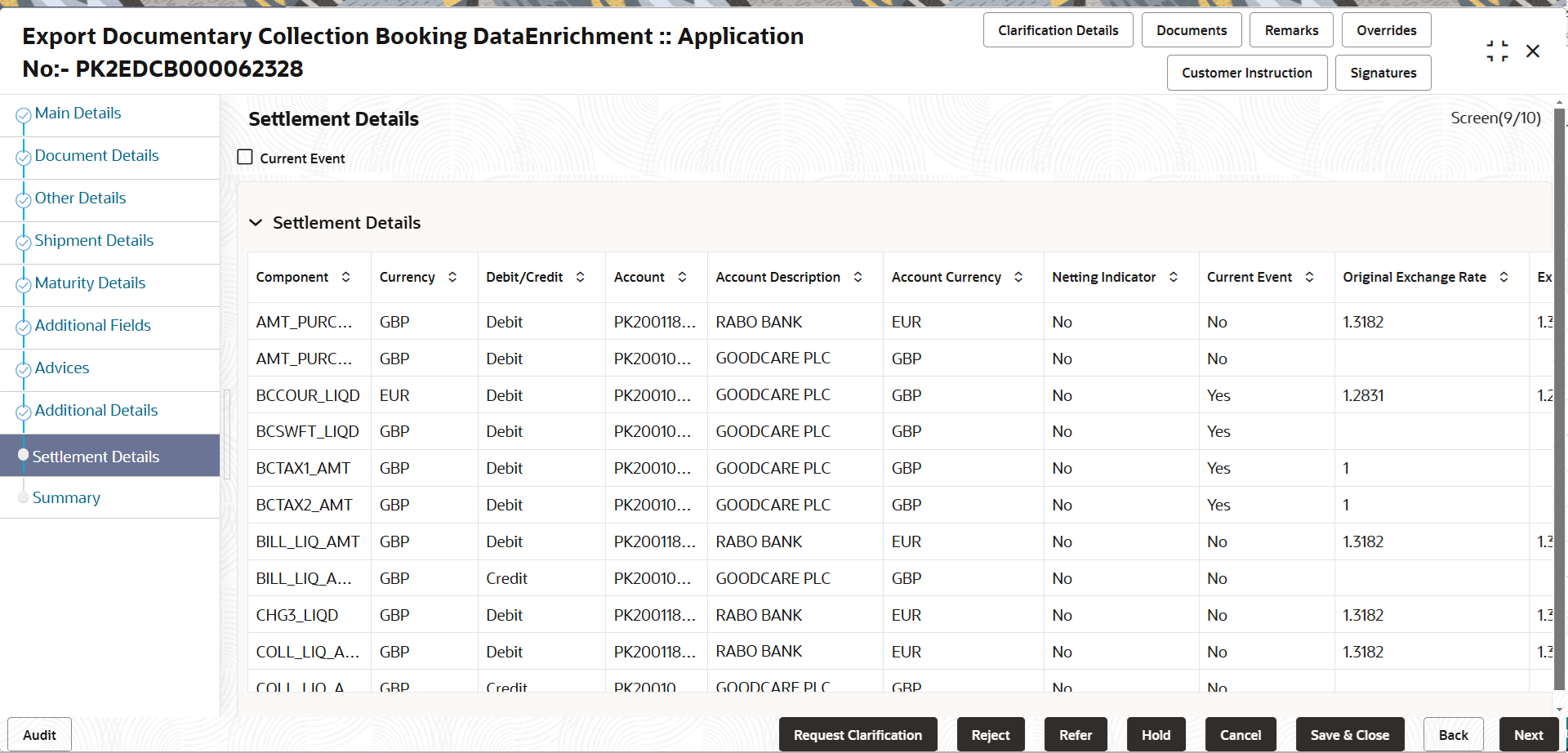Click Save & Close button
1568x753 pixels.
click(1350, 735)
